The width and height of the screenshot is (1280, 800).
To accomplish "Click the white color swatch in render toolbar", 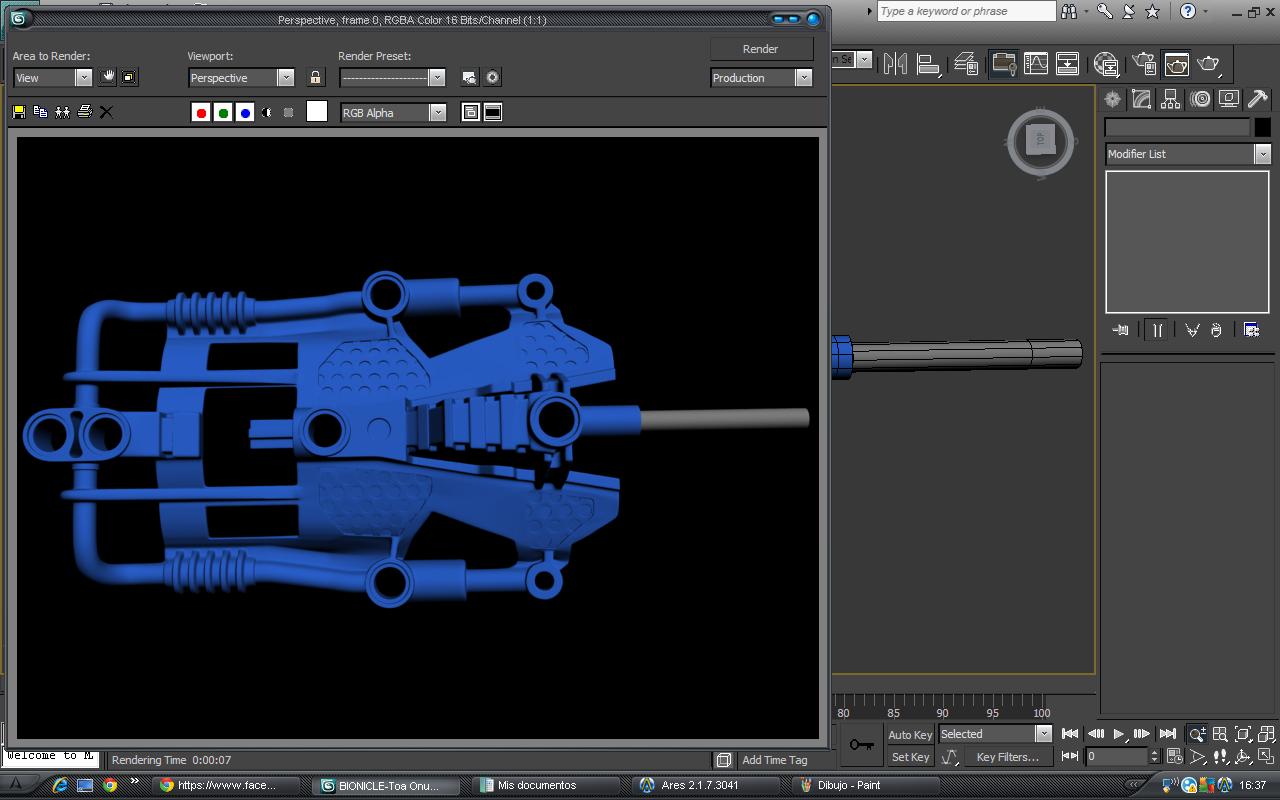I will [x=317, y=112].
